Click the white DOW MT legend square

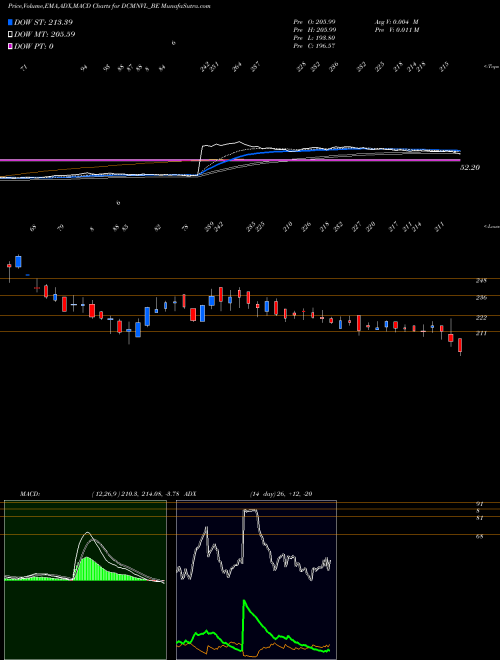[10, 35]
